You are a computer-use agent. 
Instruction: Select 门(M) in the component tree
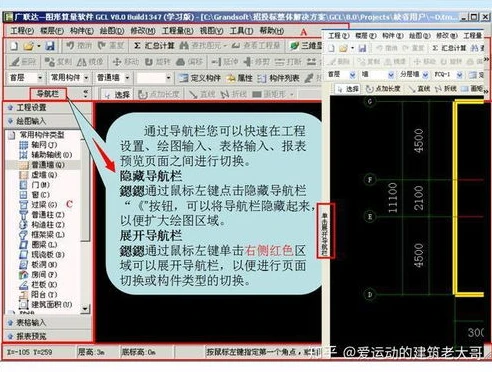[35, 185]
